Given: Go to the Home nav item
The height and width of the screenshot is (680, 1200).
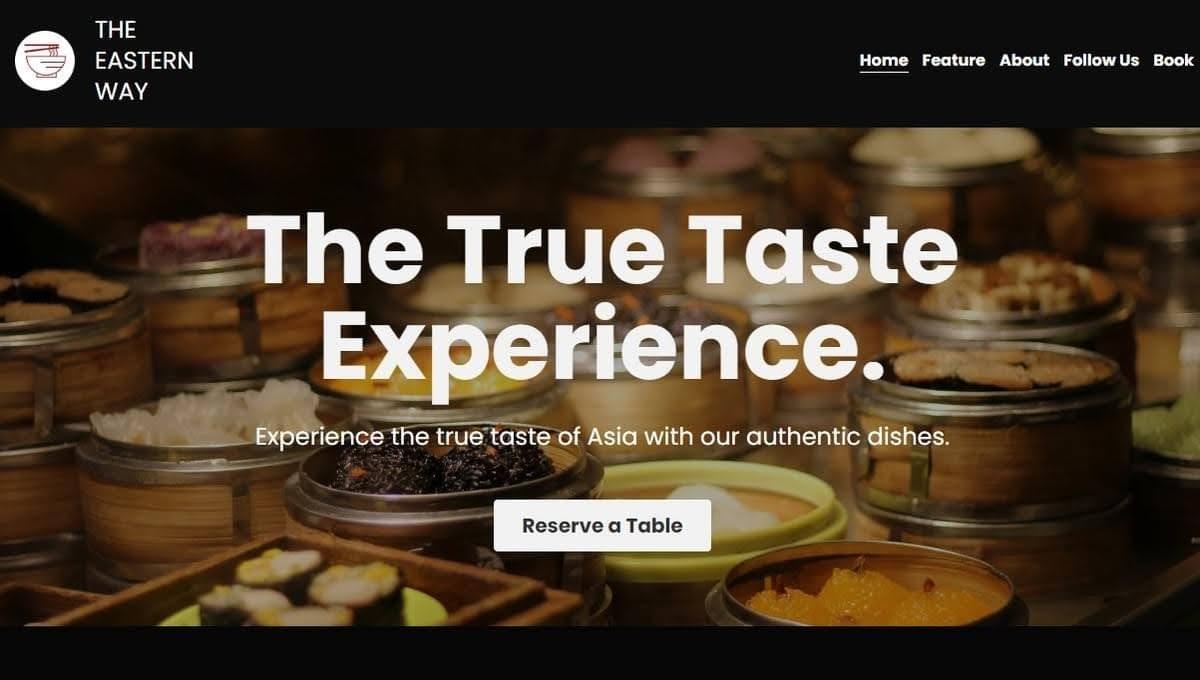Looking at the screenshot, I should pyautogui.click(x=884, y=60).
